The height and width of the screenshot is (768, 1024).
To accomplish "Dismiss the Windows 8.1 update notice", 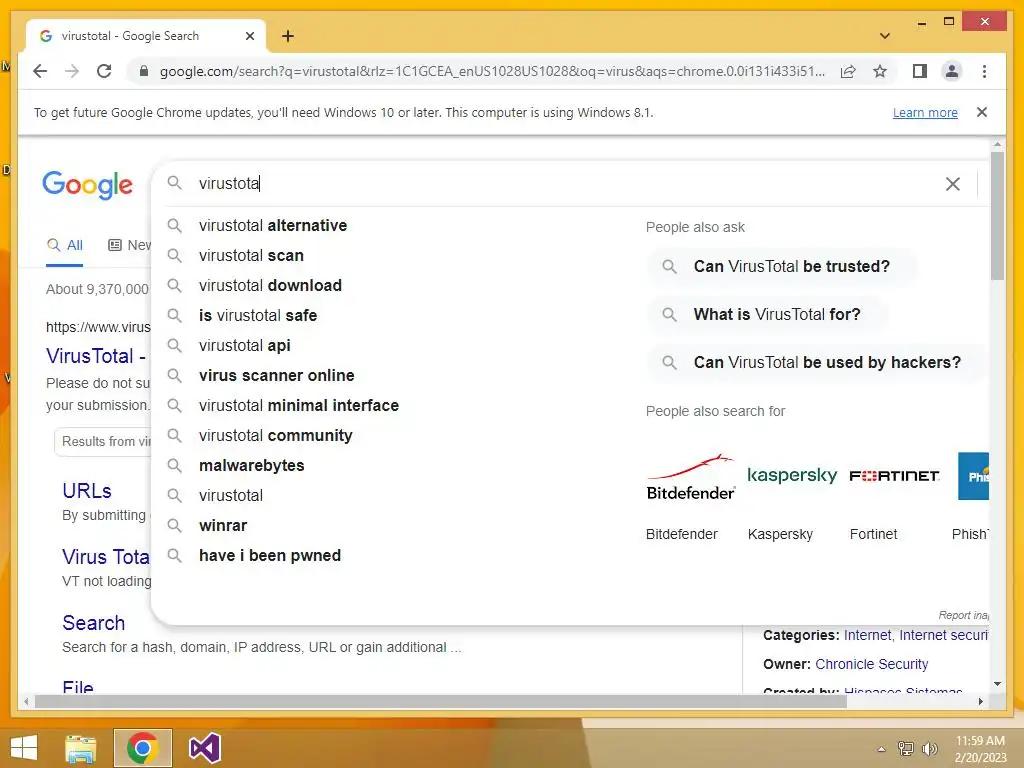I will (x=982, y=112).
